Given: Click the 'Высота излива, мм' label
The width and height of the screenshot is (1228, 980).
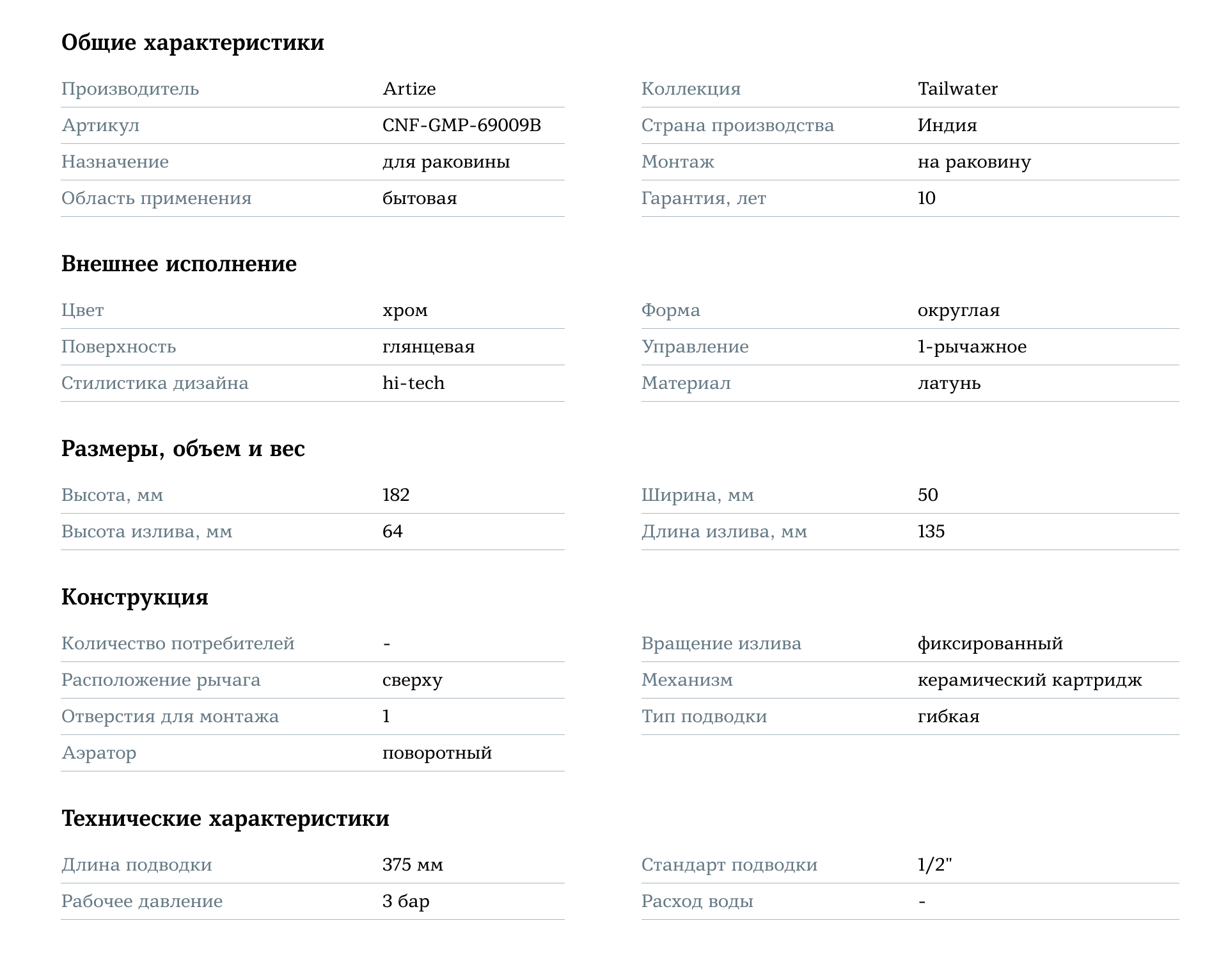Looking at the screenshot, I should point(146,532).
